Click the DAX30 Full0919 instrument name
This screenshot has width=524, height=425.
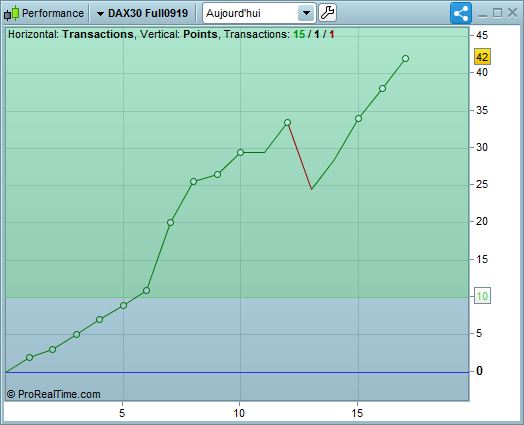click(148, 13)
